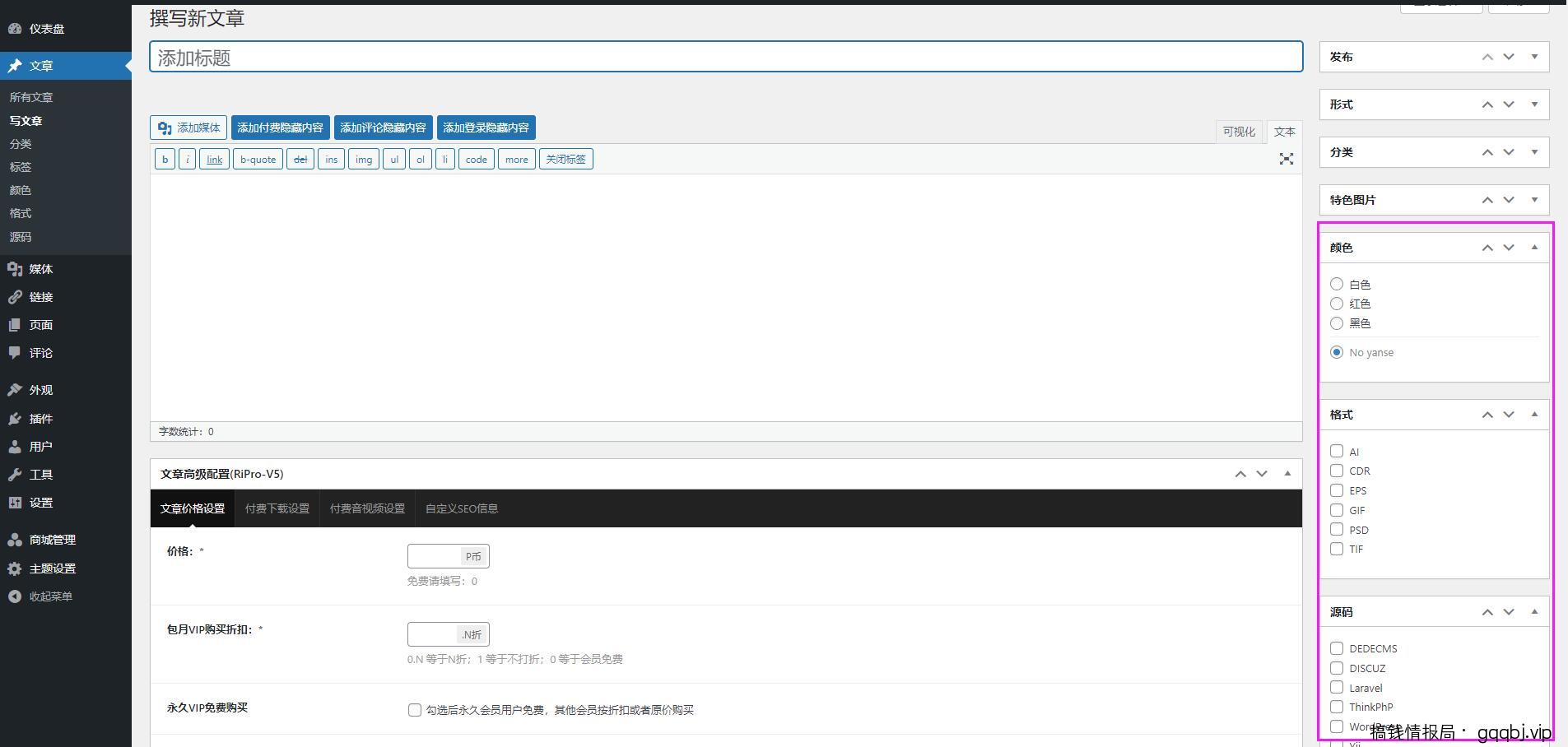Open the 评论 section in the sidebar
1568x747 pixels.
(x=40, y=353)
